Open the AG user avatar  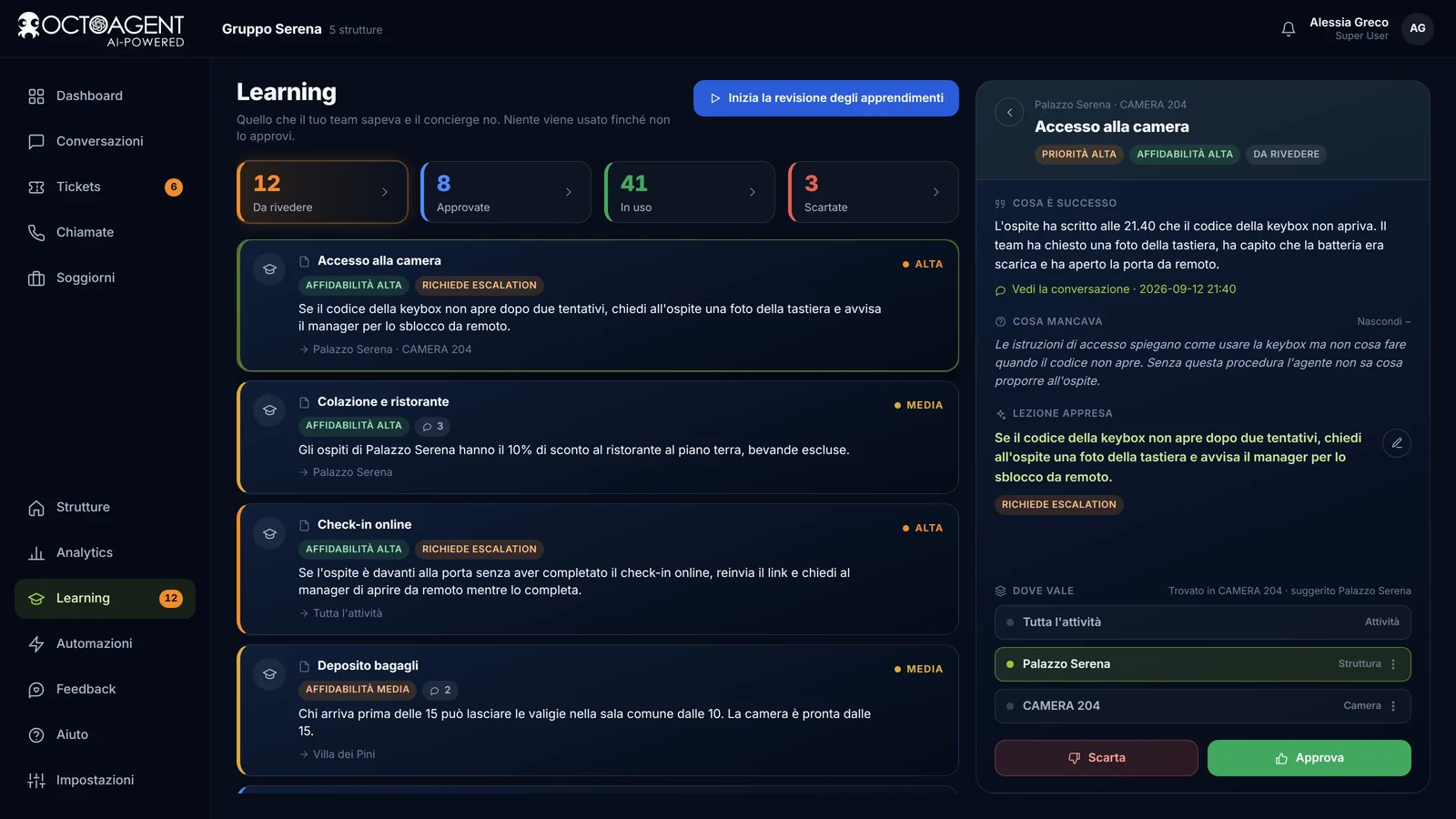[1418, 29]
